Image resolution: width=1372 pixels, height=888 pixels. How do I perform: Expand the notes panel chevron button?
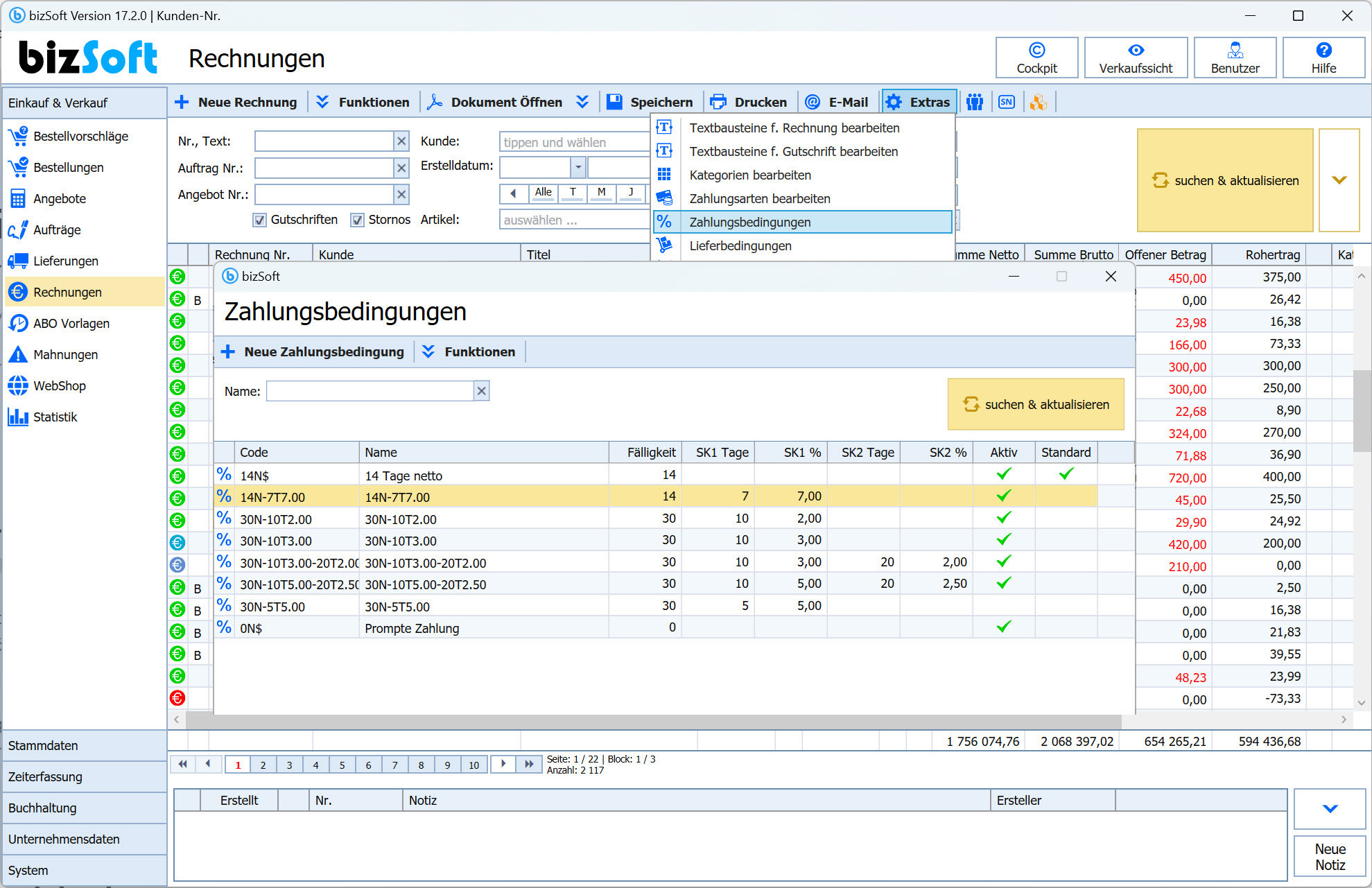1330,808
